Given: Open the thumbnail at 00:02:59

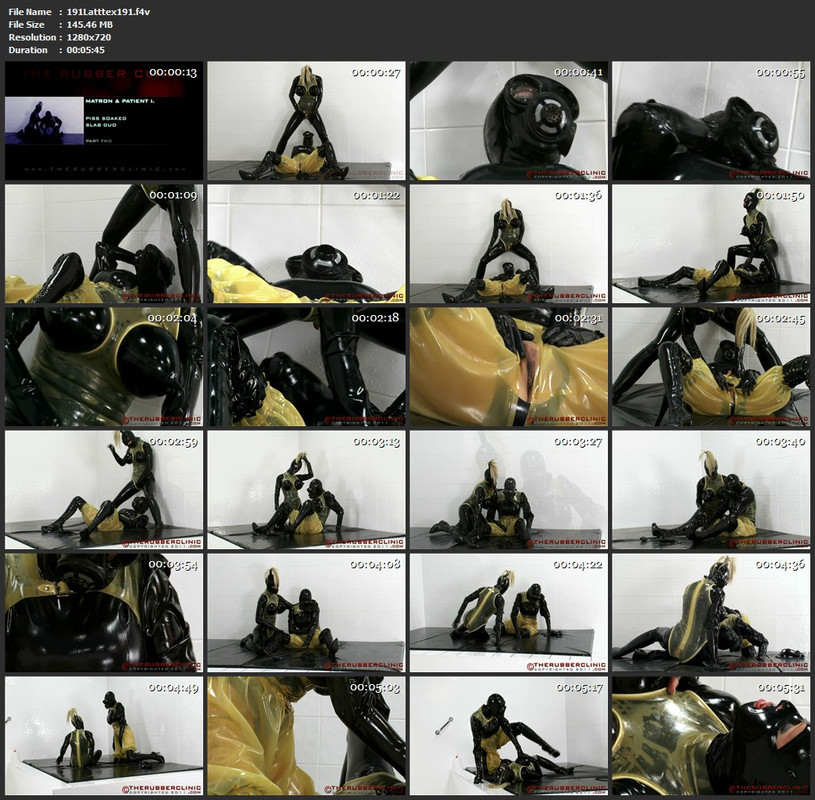Looking at the screenshot, I should (x=104, y=490).
